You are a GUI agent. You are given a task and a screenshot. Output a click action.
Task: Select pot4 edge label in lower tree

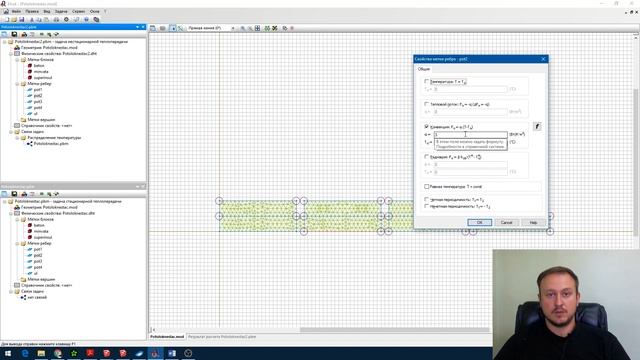click(x=38, y=267)
